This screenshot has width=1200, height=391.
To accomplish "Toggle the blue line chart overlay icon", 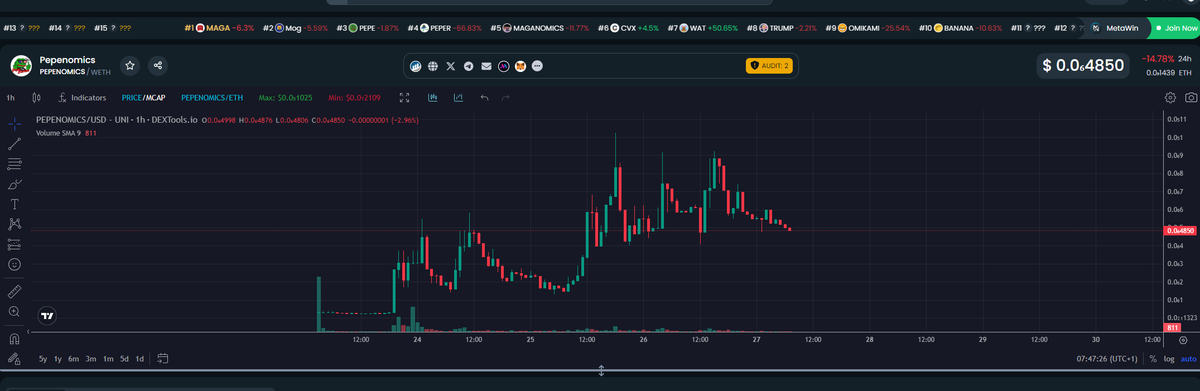I will pos(458,97).
